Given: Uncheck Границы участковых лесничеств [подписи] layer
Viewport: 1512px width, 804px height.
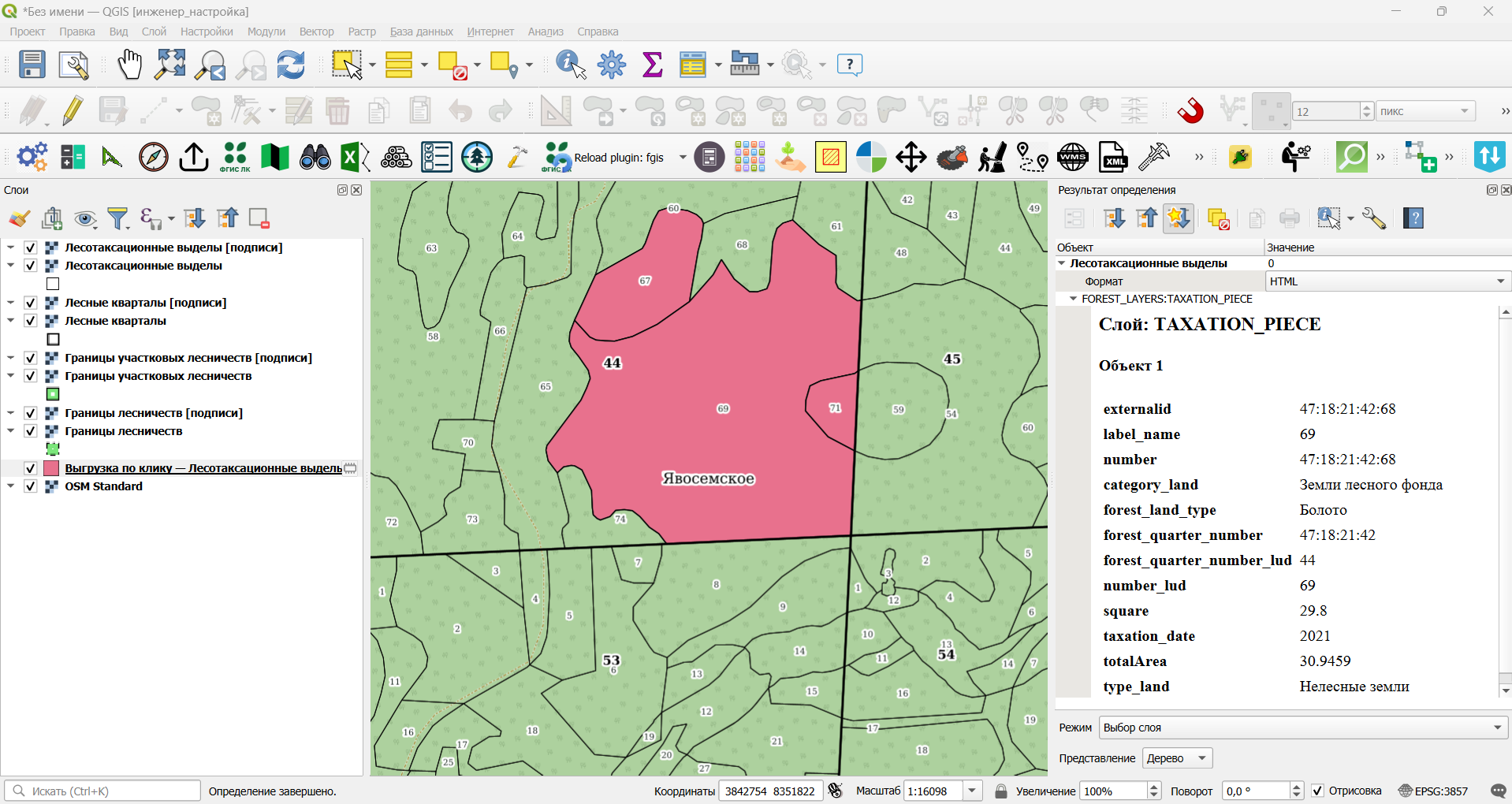Looking at the screenshot, I should point(31,358).
